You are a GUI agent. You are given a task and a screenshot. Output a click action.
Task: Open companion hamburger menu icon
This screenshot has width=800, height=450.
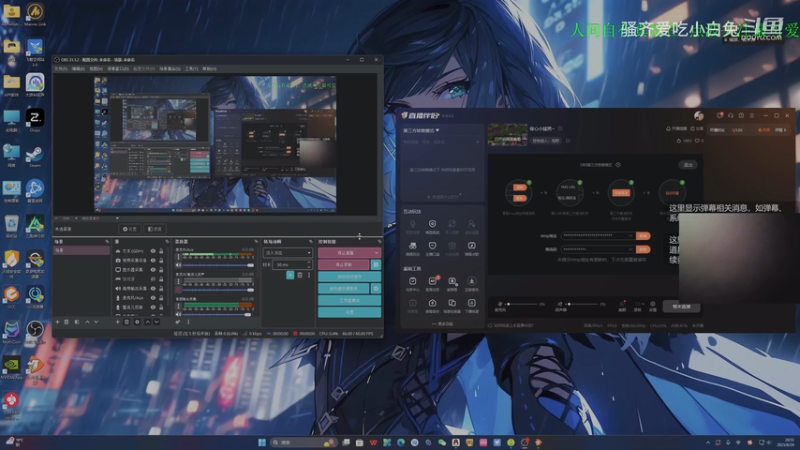pos(752,116)
